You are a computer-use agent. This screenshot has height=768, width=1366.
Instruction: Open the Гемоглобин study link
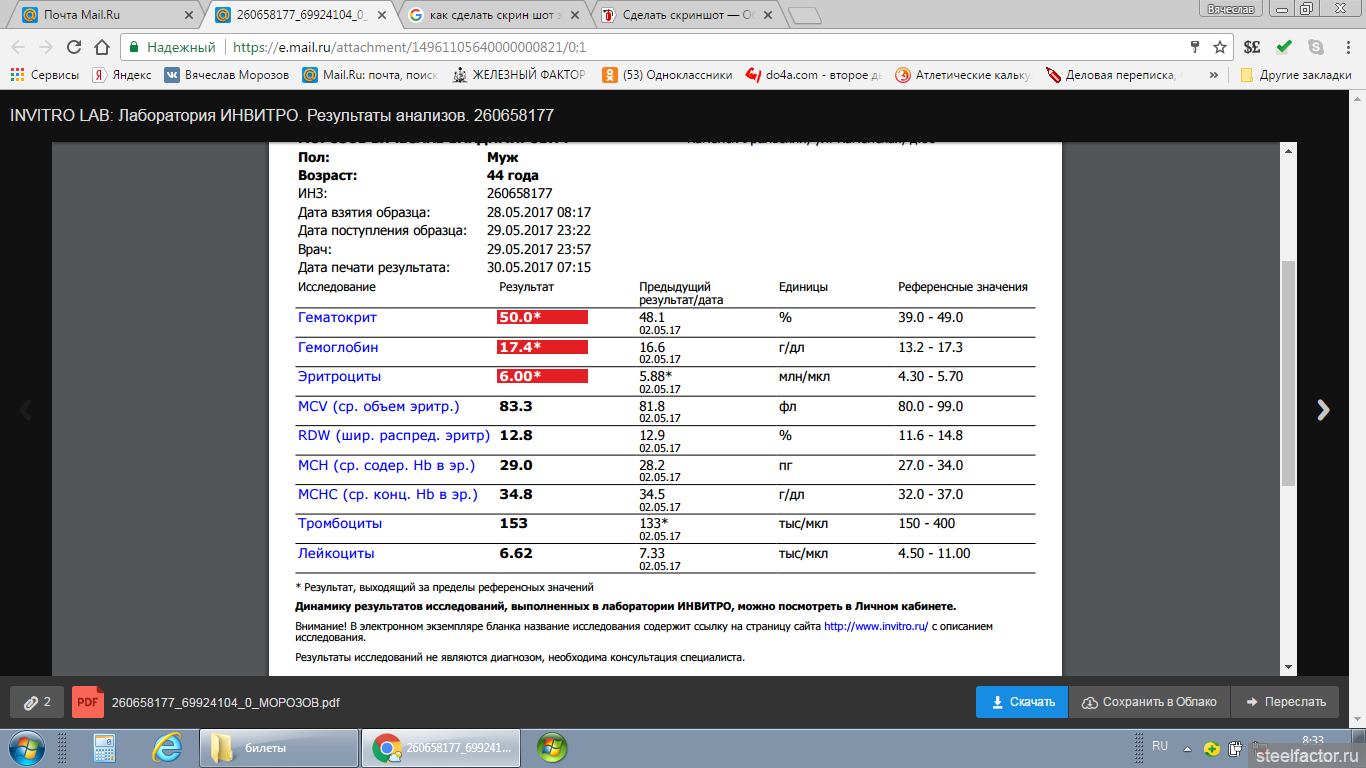click(x=338, y=347)
